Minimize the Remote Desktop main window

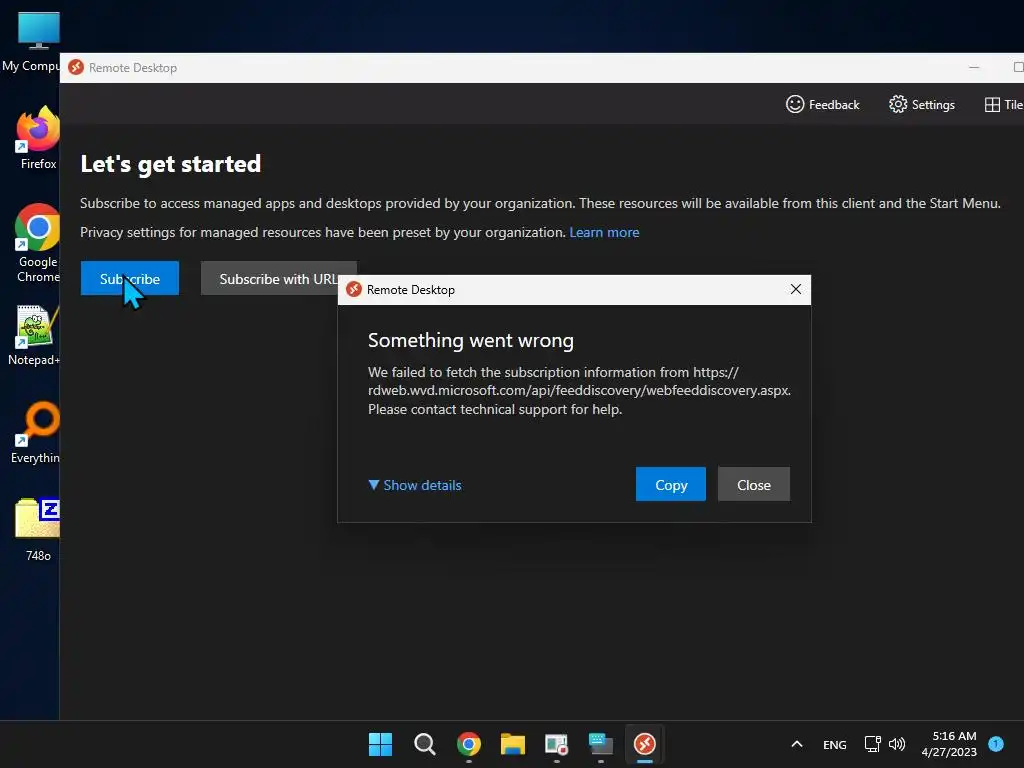pyautogui.click(x=974, y=67)
